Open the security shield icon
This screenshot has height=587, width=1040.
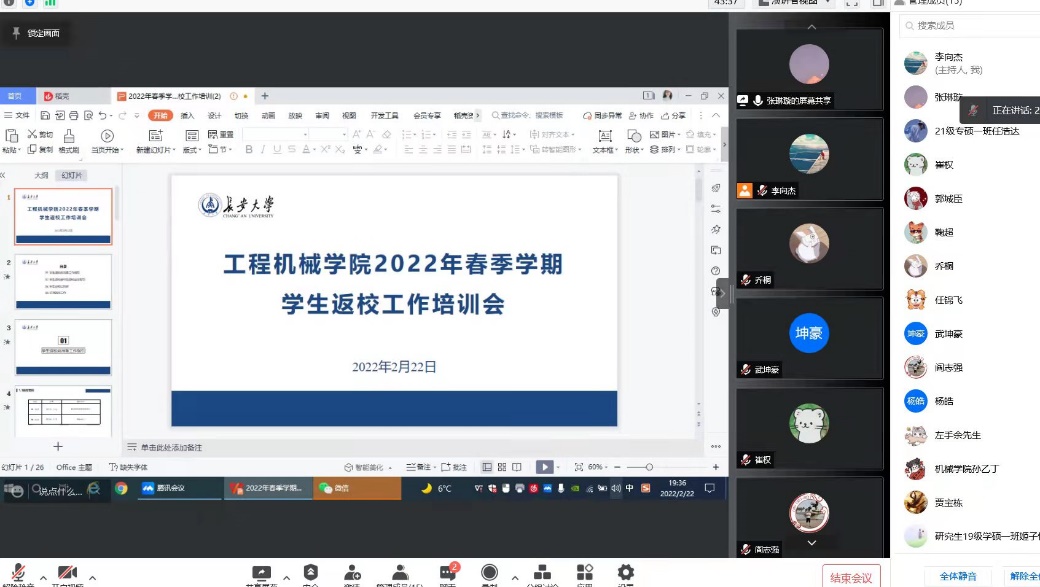(311, 573)
